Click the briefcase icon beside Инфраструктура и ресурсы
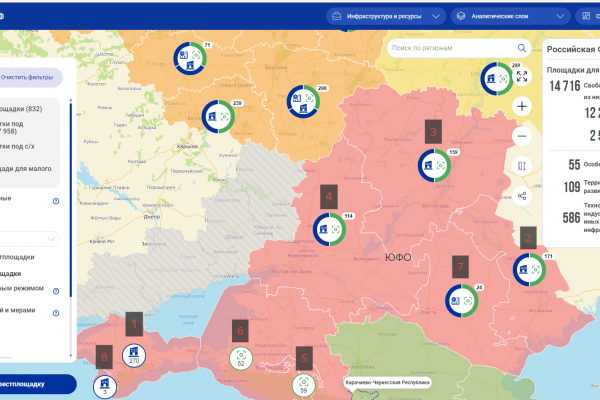Image resolution: width=600 pixels, height=400 pixels. click(336, 16)
